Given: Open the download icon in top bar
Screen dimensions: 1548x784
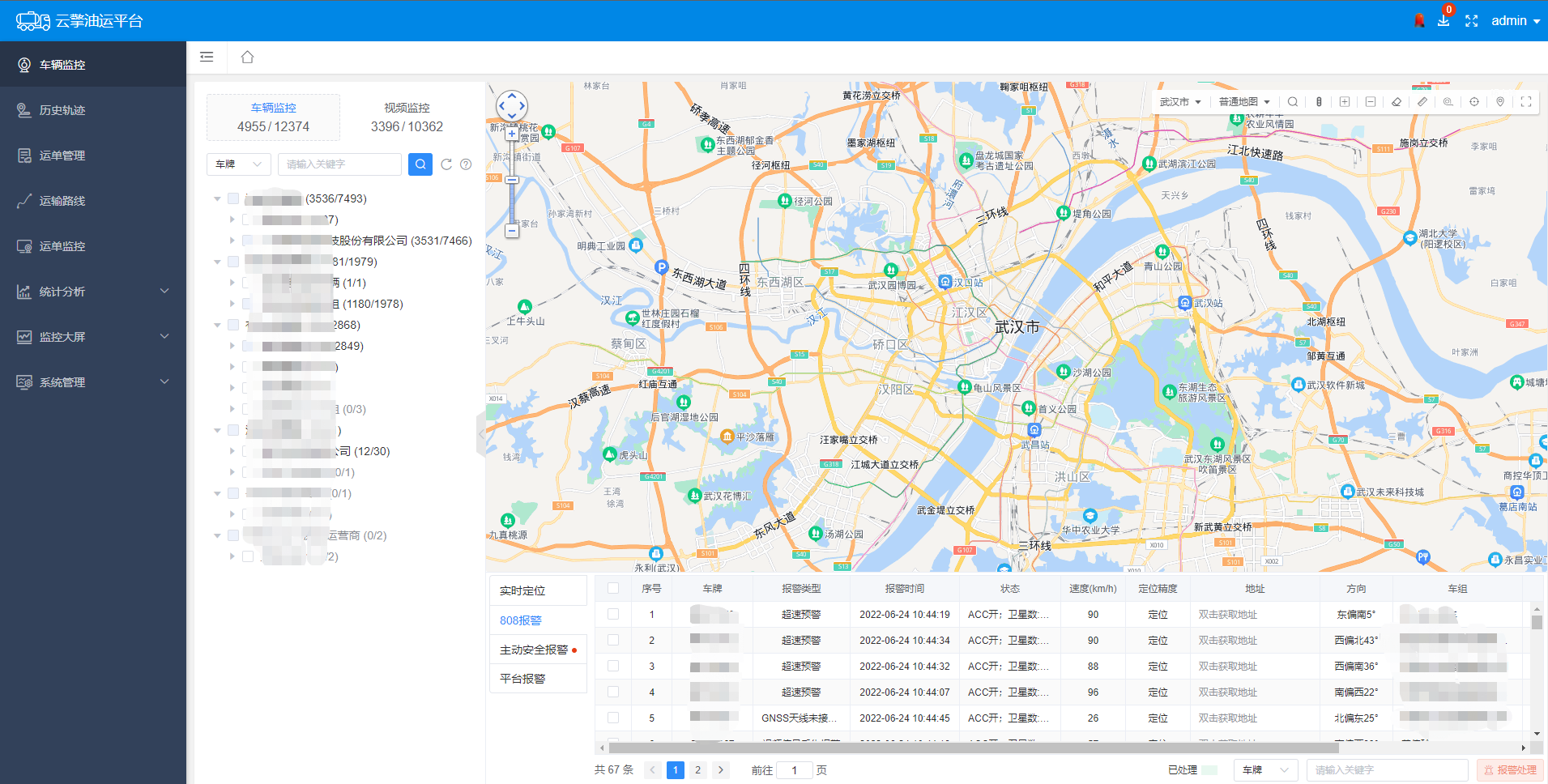Looking at the screenshot, I should [x=1444, y=21].
